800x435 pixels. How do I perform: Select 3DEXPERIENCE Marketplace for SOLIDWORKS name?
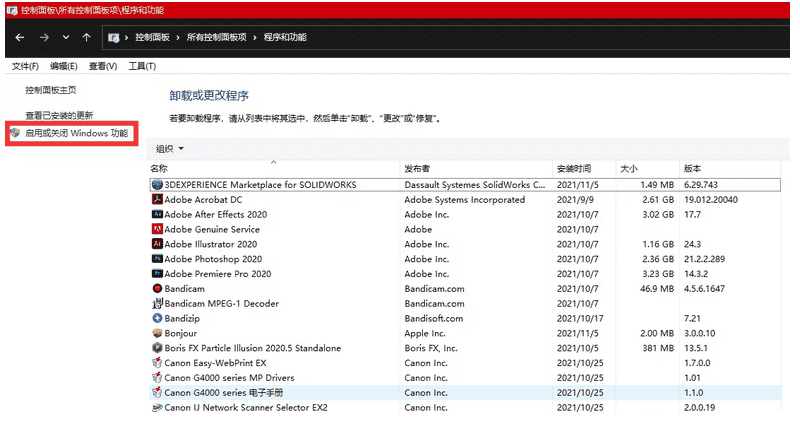point(260,185)
